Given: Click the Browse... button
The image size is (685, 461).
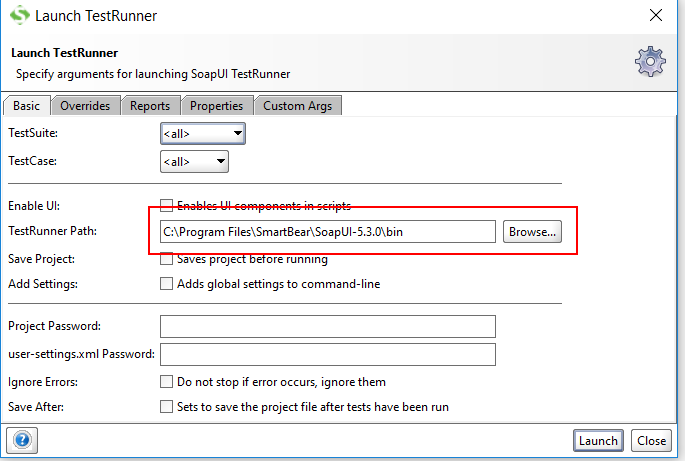Looking at the screenshot, I should tap(532, 232).
